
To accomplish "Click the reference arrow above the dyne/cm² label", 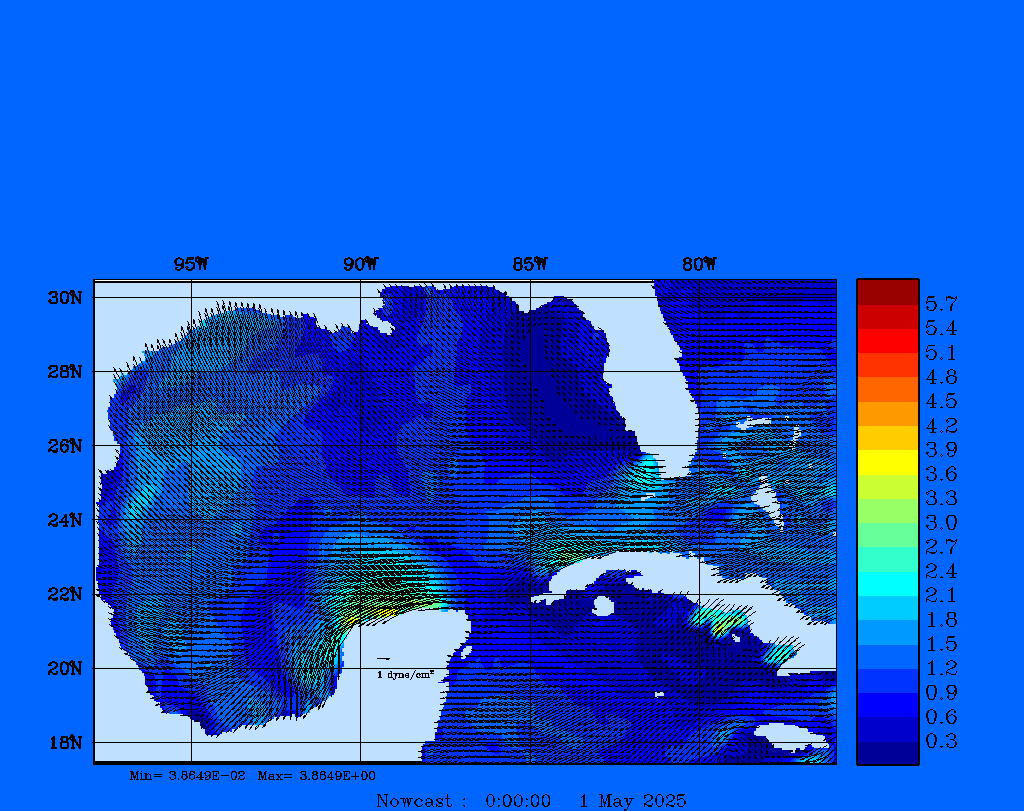I will pyautogui.click(x=383, y=659).
